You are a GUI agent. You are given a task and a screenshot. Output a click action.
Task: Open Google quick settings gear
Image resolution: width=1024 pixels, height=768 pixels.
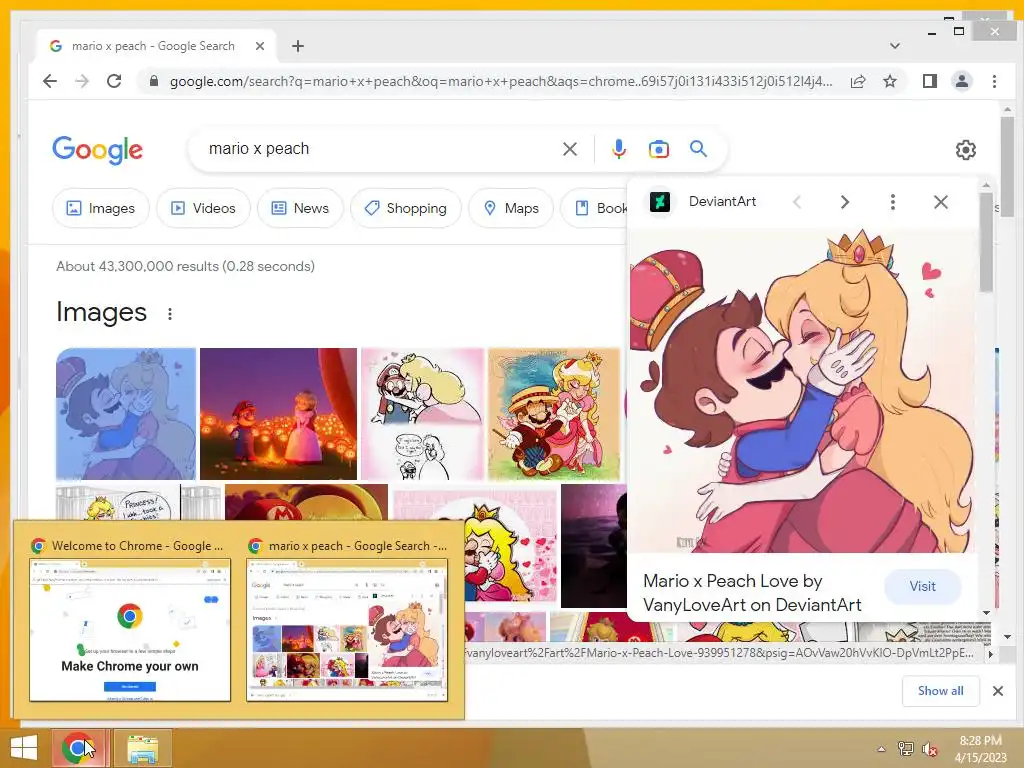965,150
